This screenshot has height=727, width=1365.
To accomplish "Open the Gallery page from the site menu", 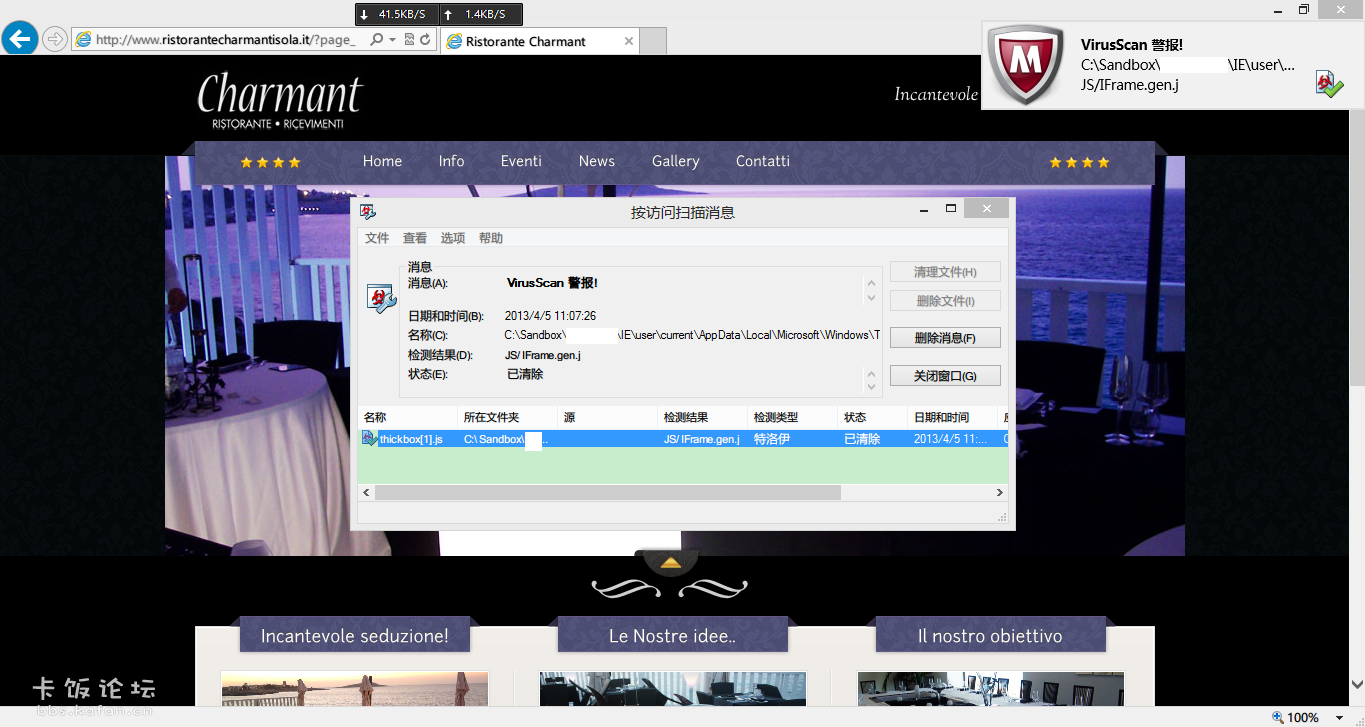I will click(675, 161).
